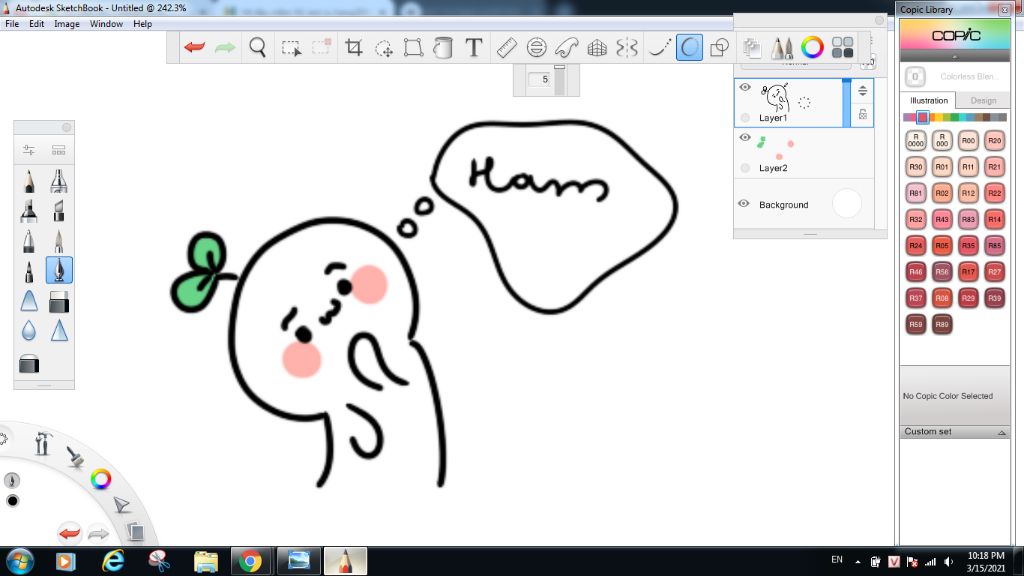Hide Layer1 using its eye icon
The image size is (1024, 576).
pos(745,88)
